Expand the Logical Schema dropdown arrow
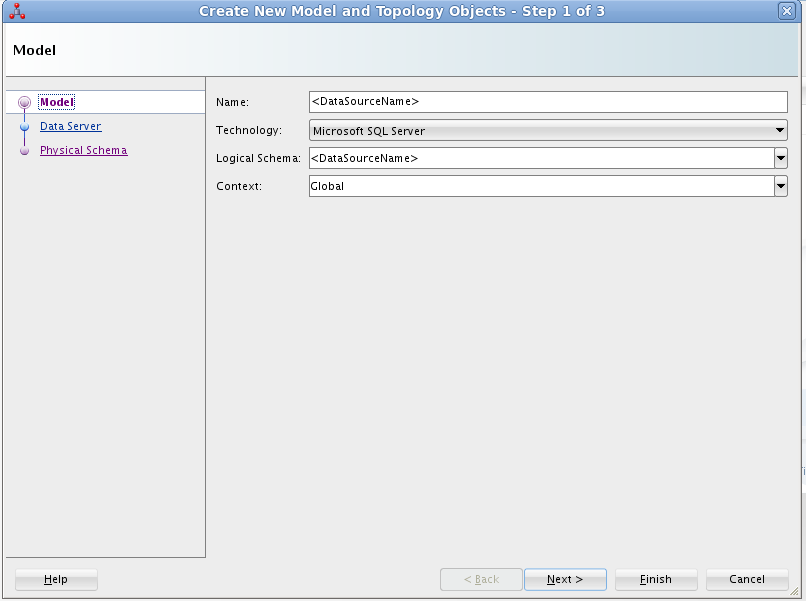This screenshot has width=806, height=601. [x=780, y=158]
